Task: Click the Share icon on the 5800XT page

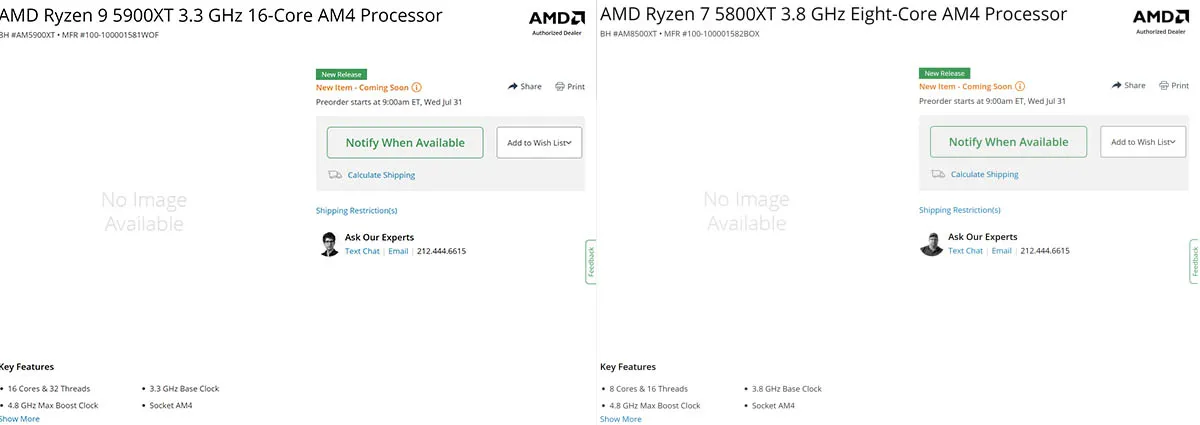Action: click(x=1117, y=85)
